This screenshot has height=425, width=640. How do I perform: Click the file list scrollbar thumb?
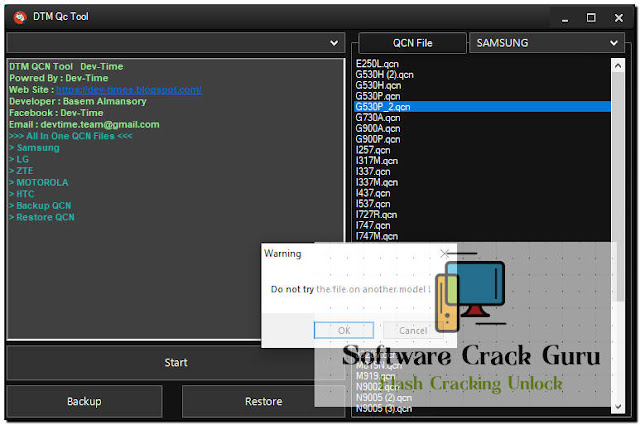tap(618, 187)
